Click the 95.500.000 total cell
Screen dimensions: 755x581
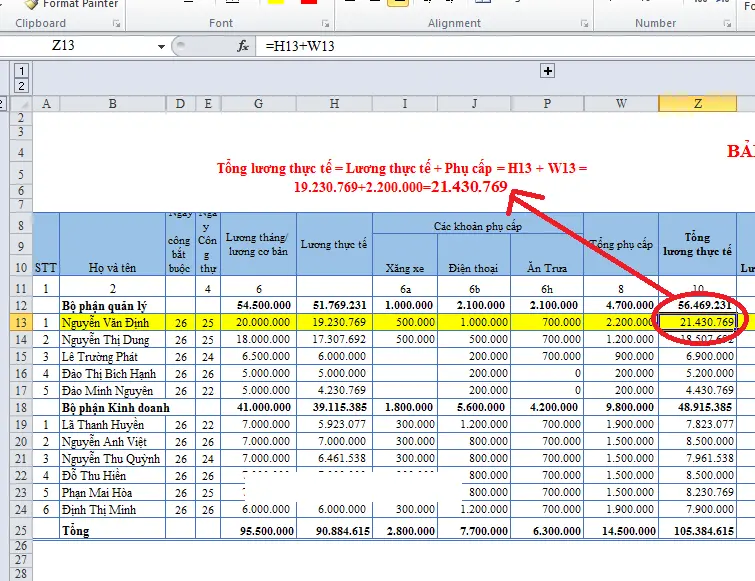coord(259,530)
